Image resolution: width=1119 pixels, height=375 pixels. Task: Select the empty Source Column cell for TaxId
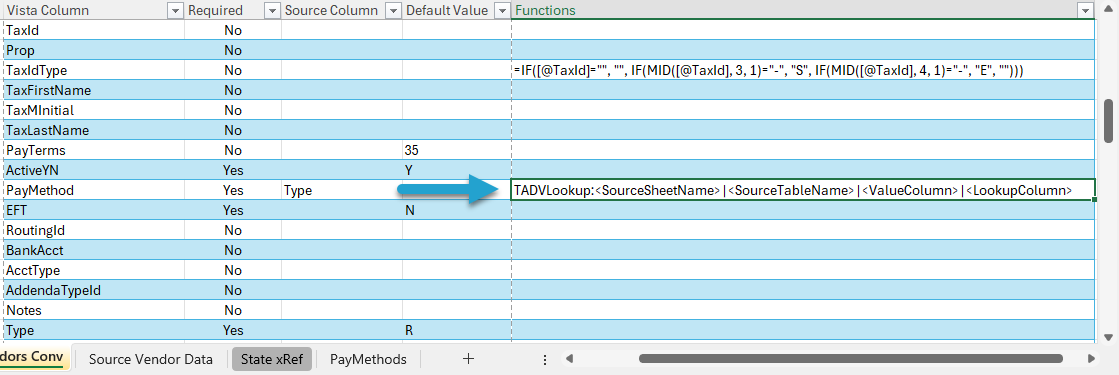point(342,30)
